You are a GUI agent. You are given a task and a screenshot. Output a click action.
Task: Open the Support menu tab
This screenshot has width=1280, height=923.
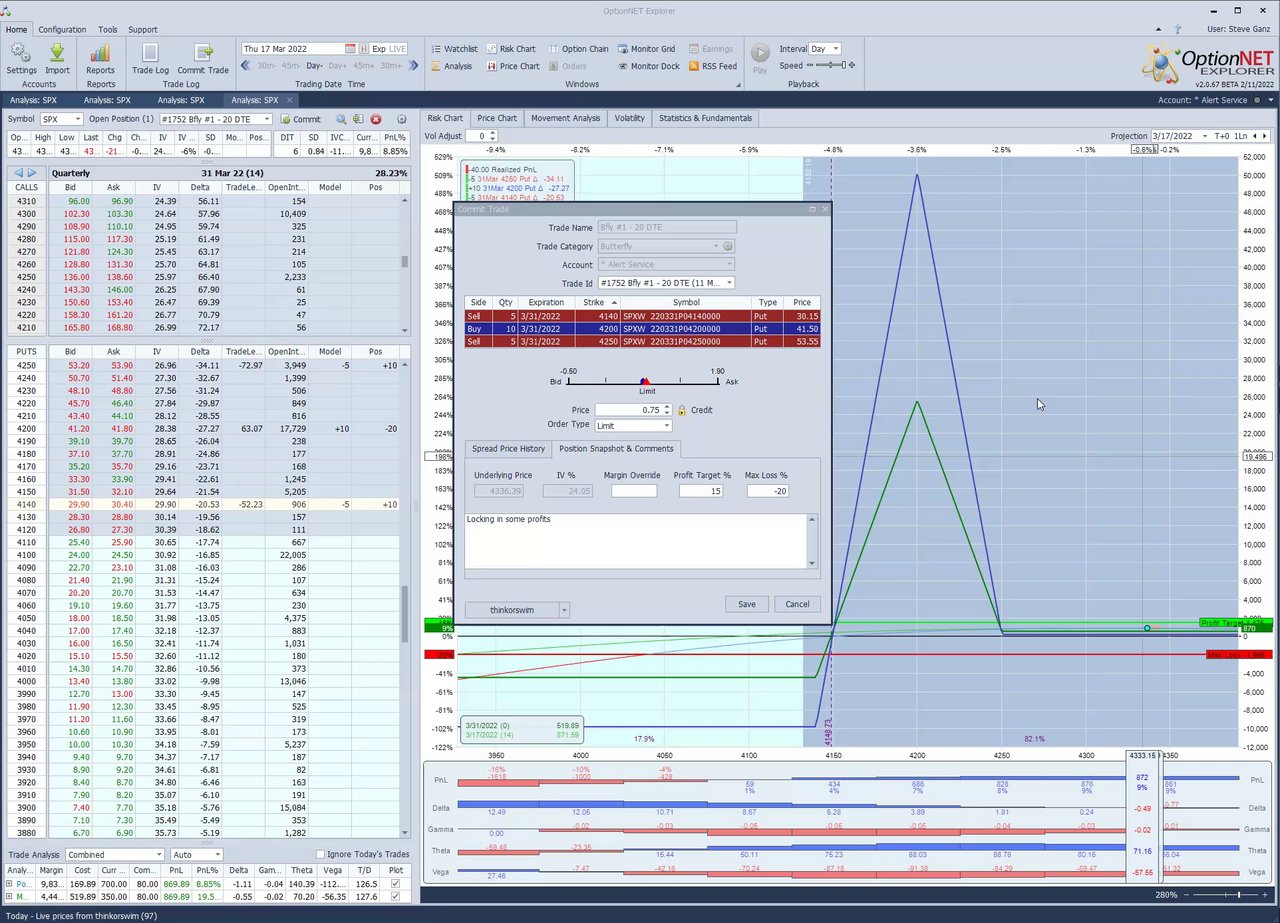143,29
